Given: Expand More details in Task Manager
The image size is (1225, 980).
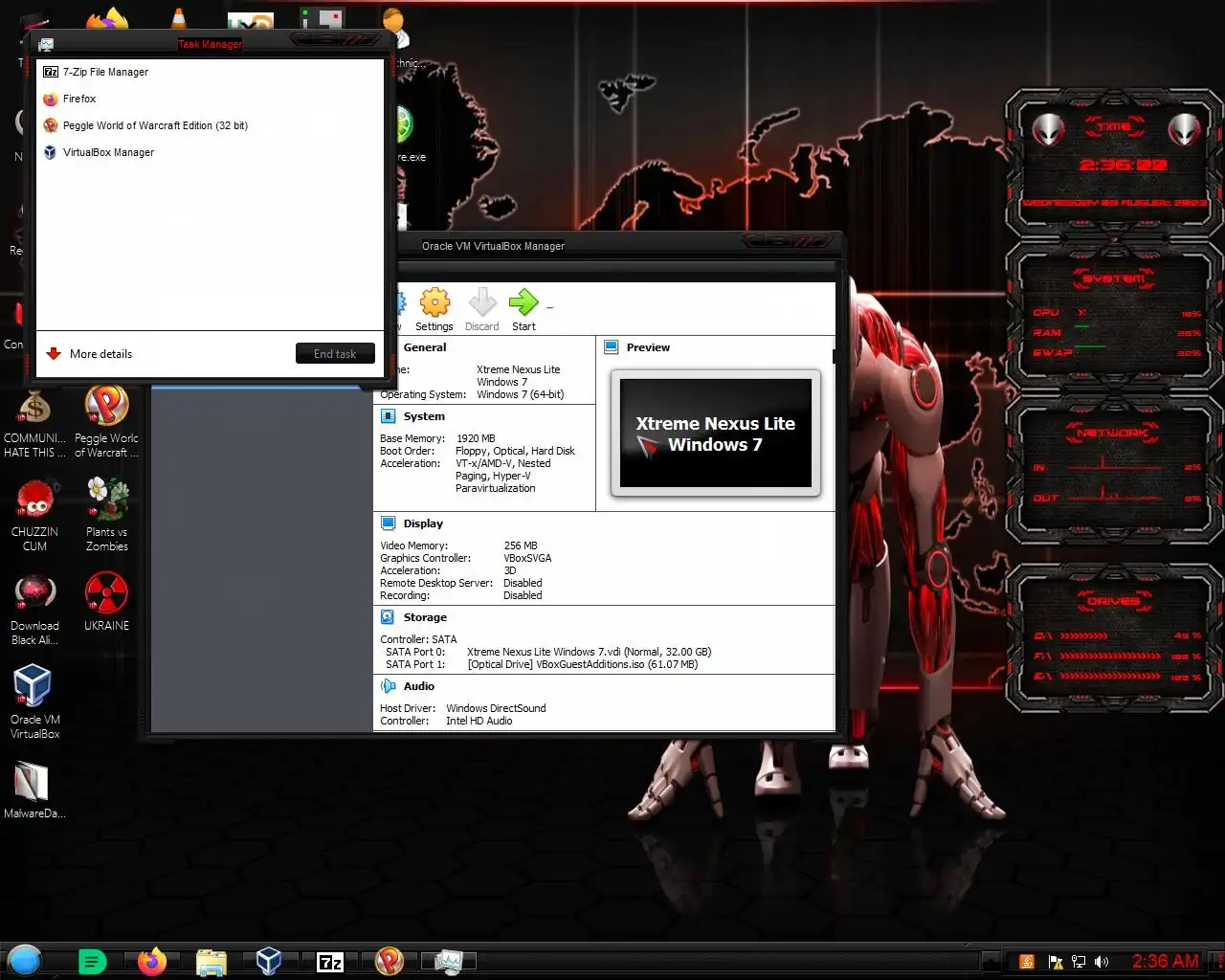Looking at the screenshot, I should (x=89, y=353).
